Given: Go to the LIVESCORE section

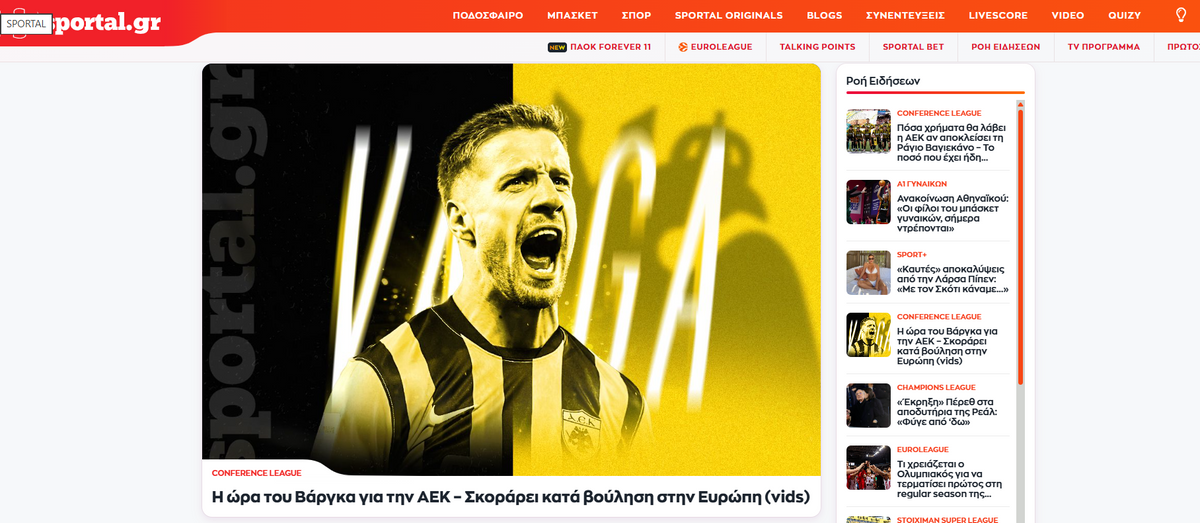Looking at the screenshot, I should coord(998,15).
